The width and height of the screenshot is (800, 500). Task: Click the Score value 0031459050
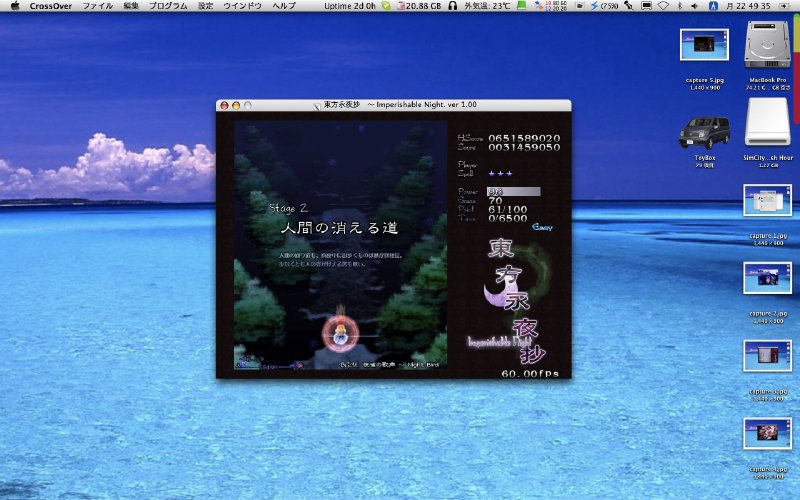[524, 147]
